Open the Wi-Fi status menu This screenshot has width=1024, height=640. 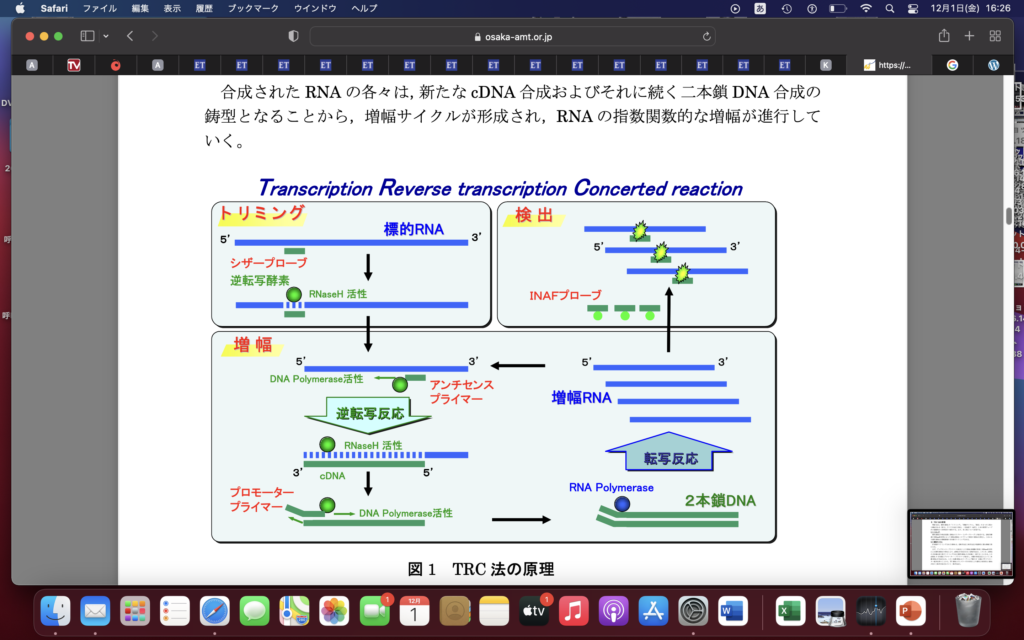tap(866, 8)
